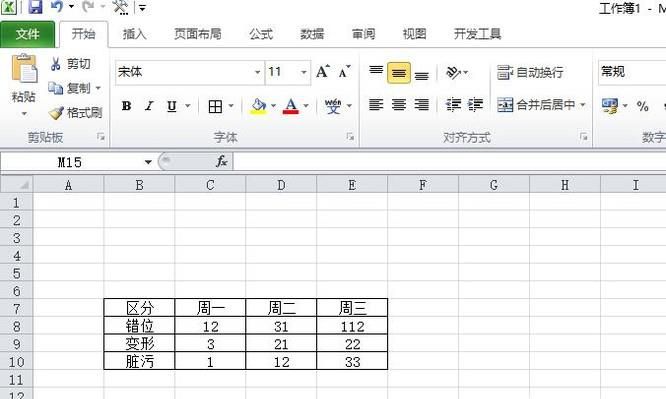Select column header F

coord(423,185)
